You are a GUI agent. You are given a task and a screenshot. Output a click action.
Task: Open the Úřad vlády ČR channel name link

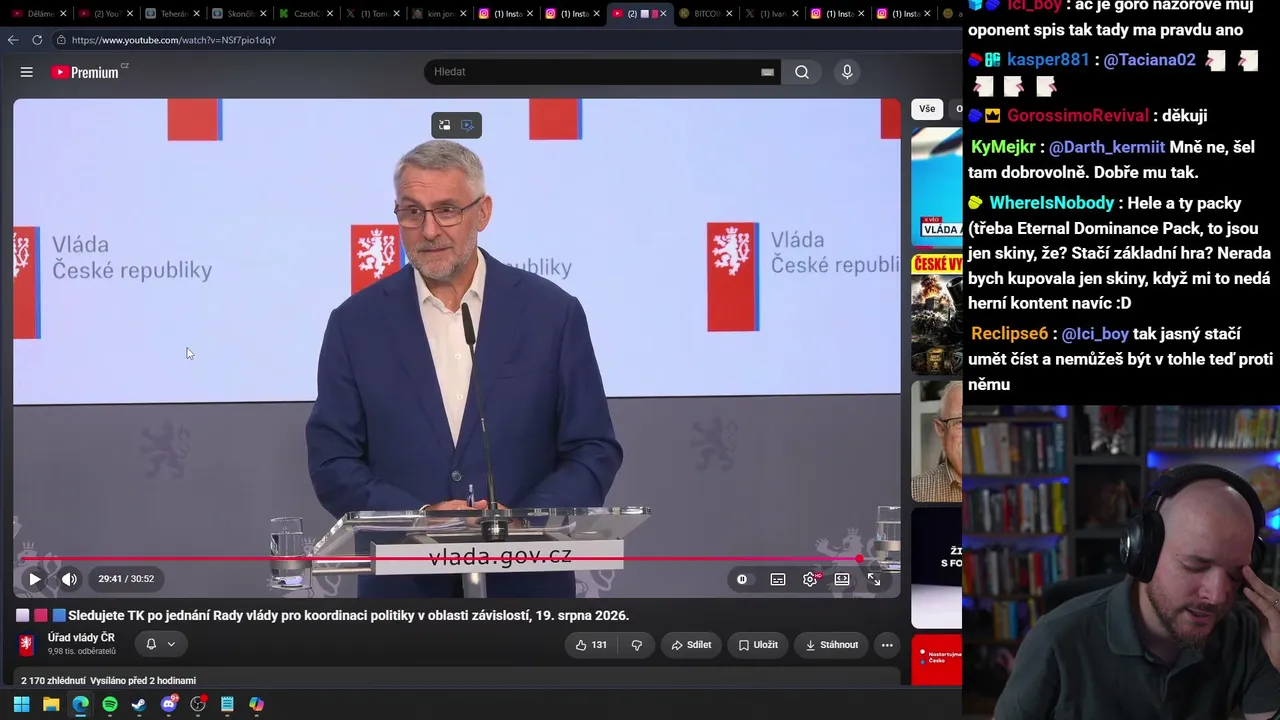click(x=81, y=638)
